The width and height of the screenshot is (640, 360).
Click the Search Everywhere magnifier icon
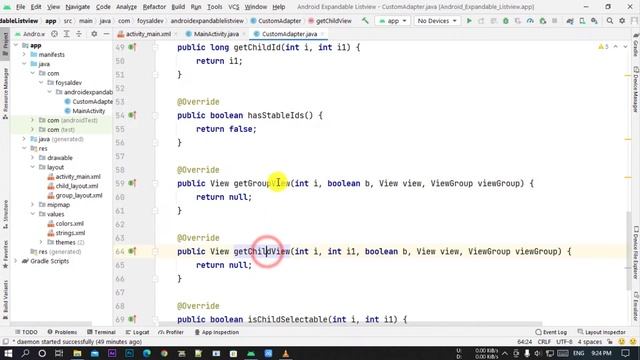pos(609,20)
